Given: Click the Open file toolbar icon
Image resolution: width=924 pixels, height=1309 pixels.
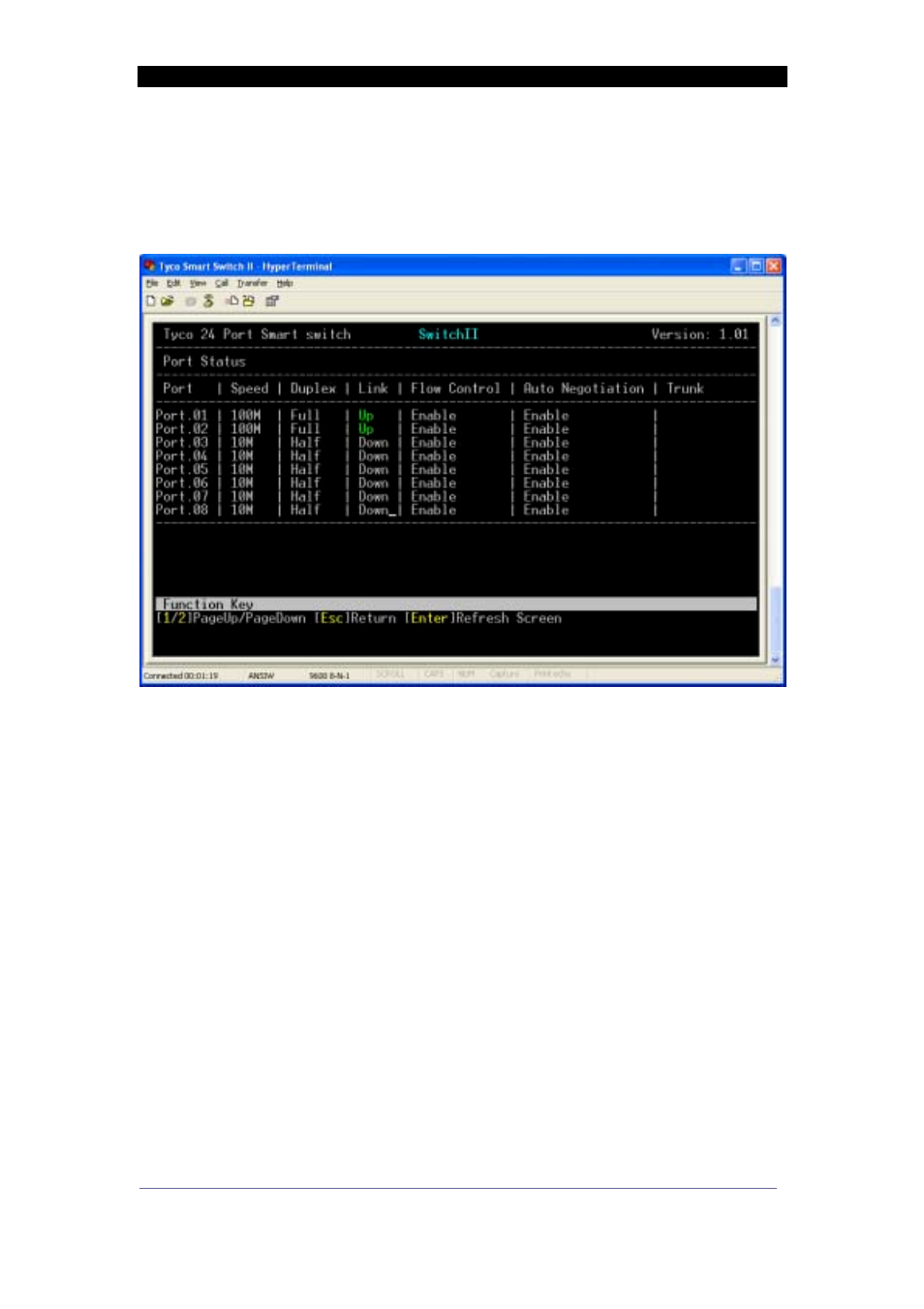Looking at the screenshot, I should click(x=167, y=301).
